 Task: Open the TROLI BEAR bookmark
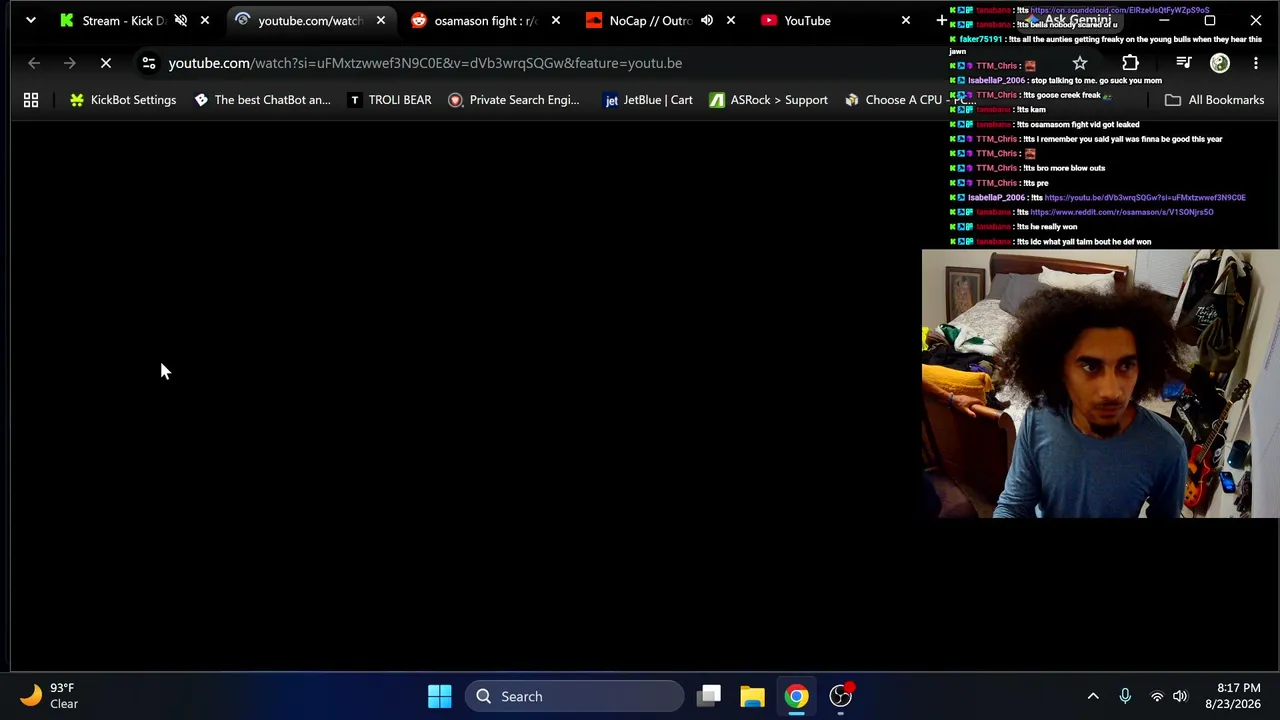click(x=390, y=100)
